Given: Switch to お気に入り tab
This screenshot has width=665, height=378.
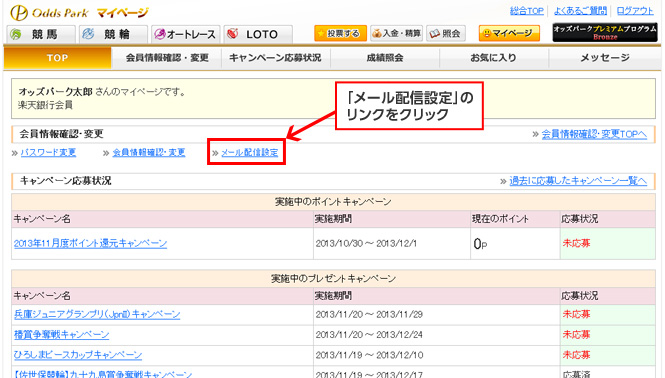Looking at the screenshot, I should click(x=494, y=58).
